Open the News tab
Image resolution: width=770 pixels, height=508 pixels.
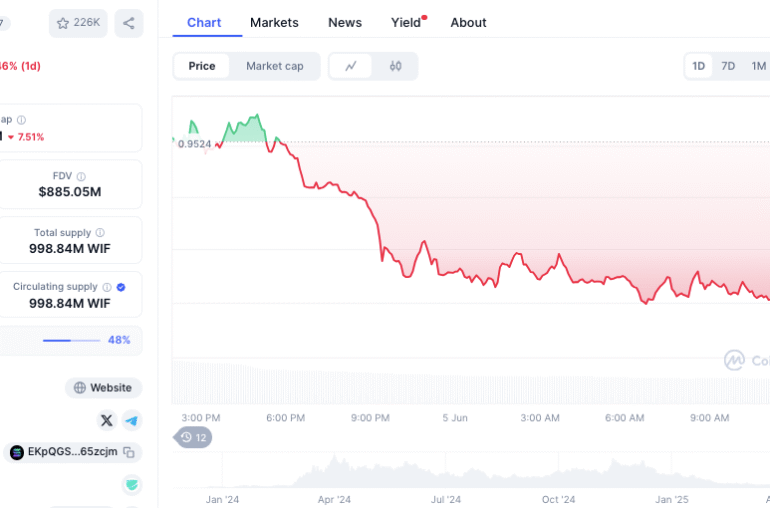point(345,23)
